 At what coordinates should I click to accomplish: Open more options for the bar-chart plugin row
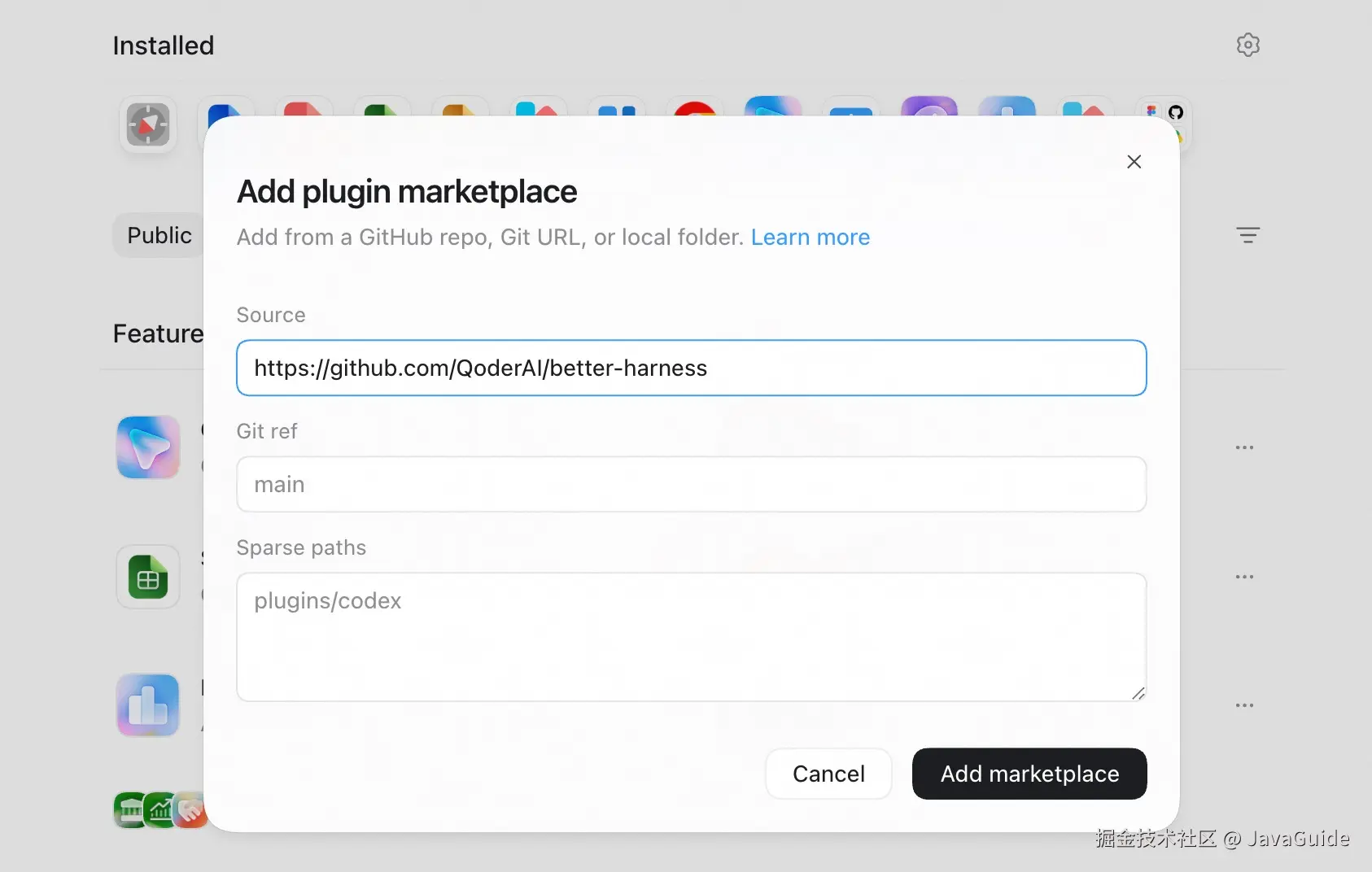click(x=1244, y=705)
